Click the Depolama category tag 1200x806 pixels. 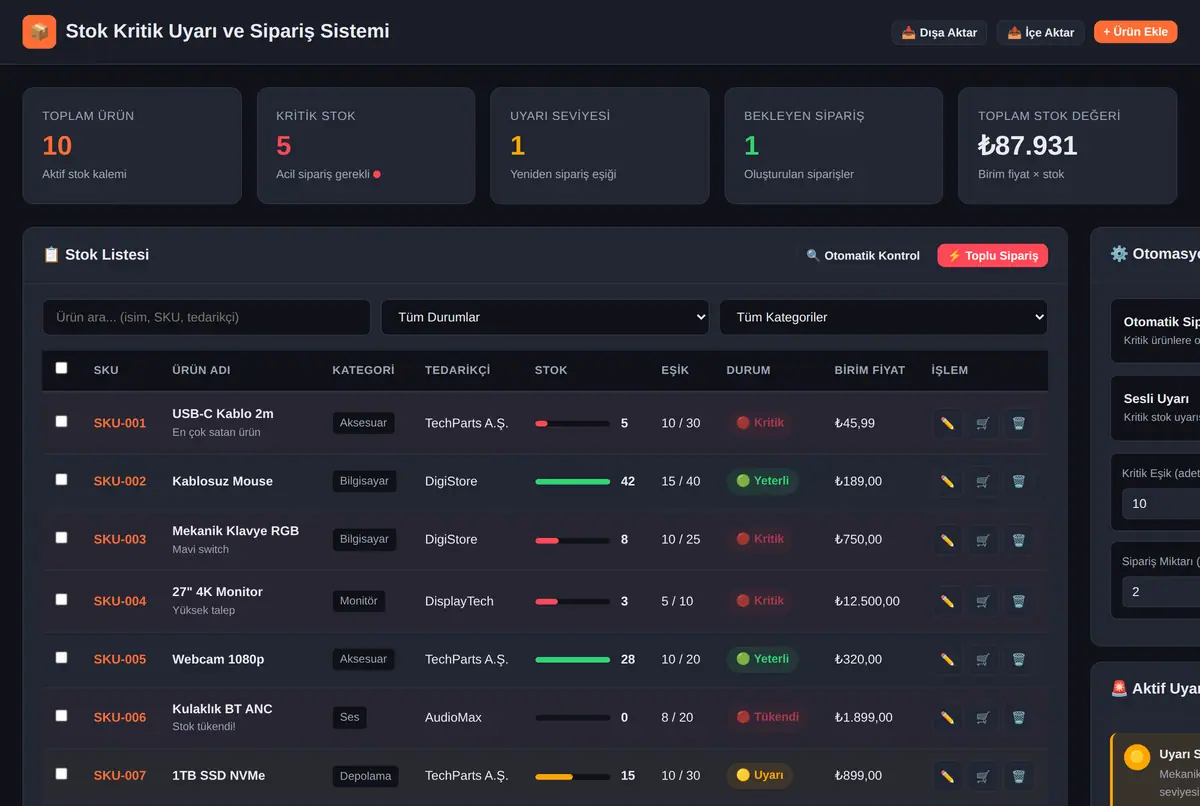[x=365, y=776]
